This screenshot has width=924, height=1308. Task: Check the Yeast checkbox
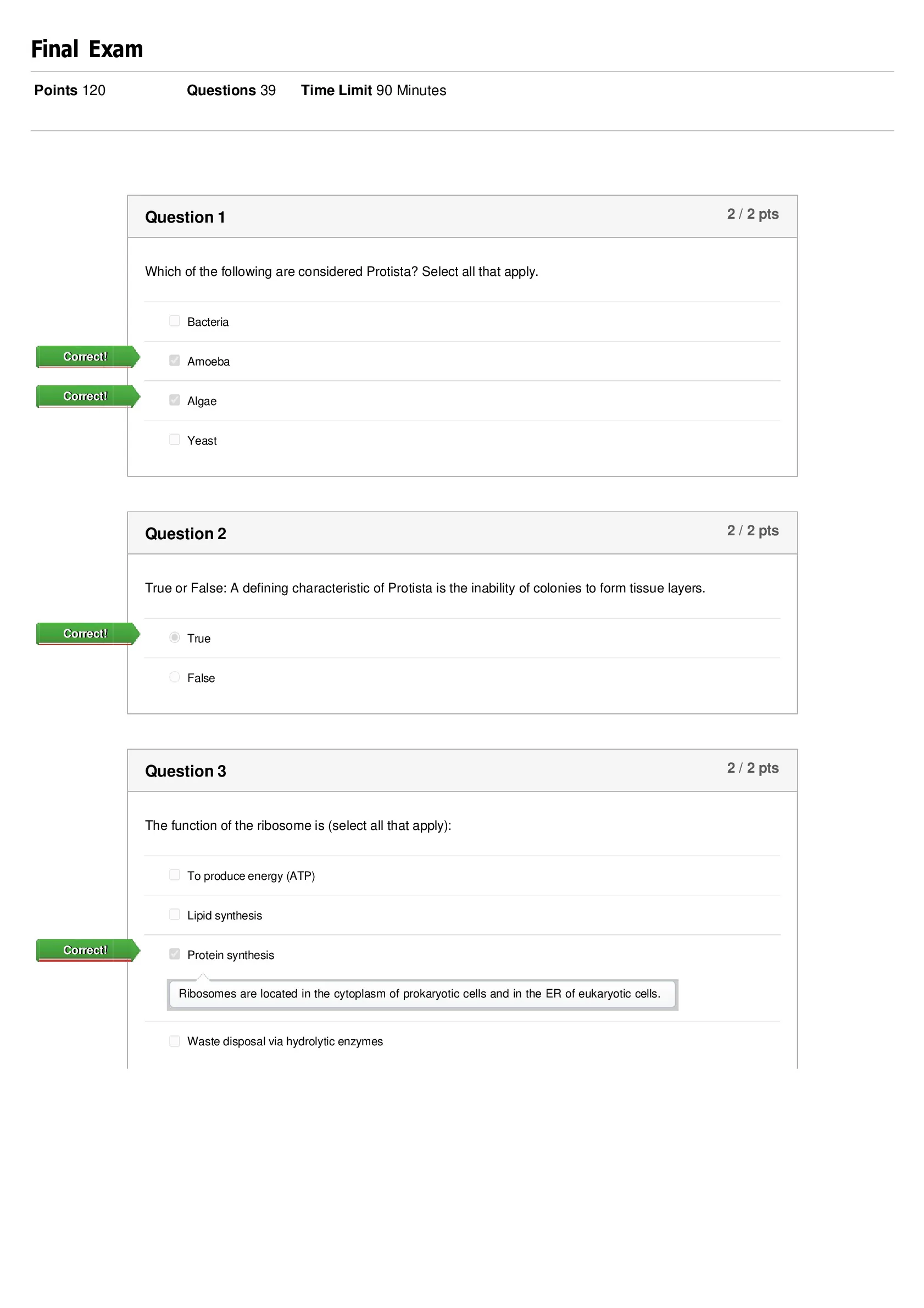(x=175, y=439)
